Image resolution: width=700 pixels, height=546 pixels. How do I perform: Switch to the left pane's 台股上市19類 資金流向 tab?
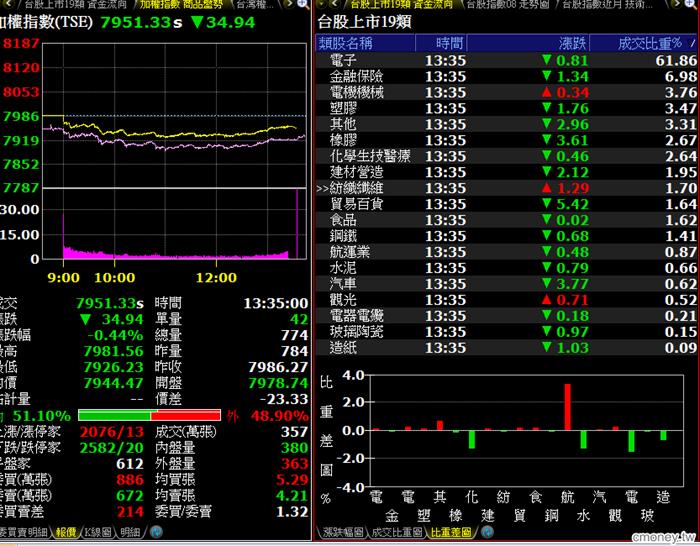click(x=75, y=4)
